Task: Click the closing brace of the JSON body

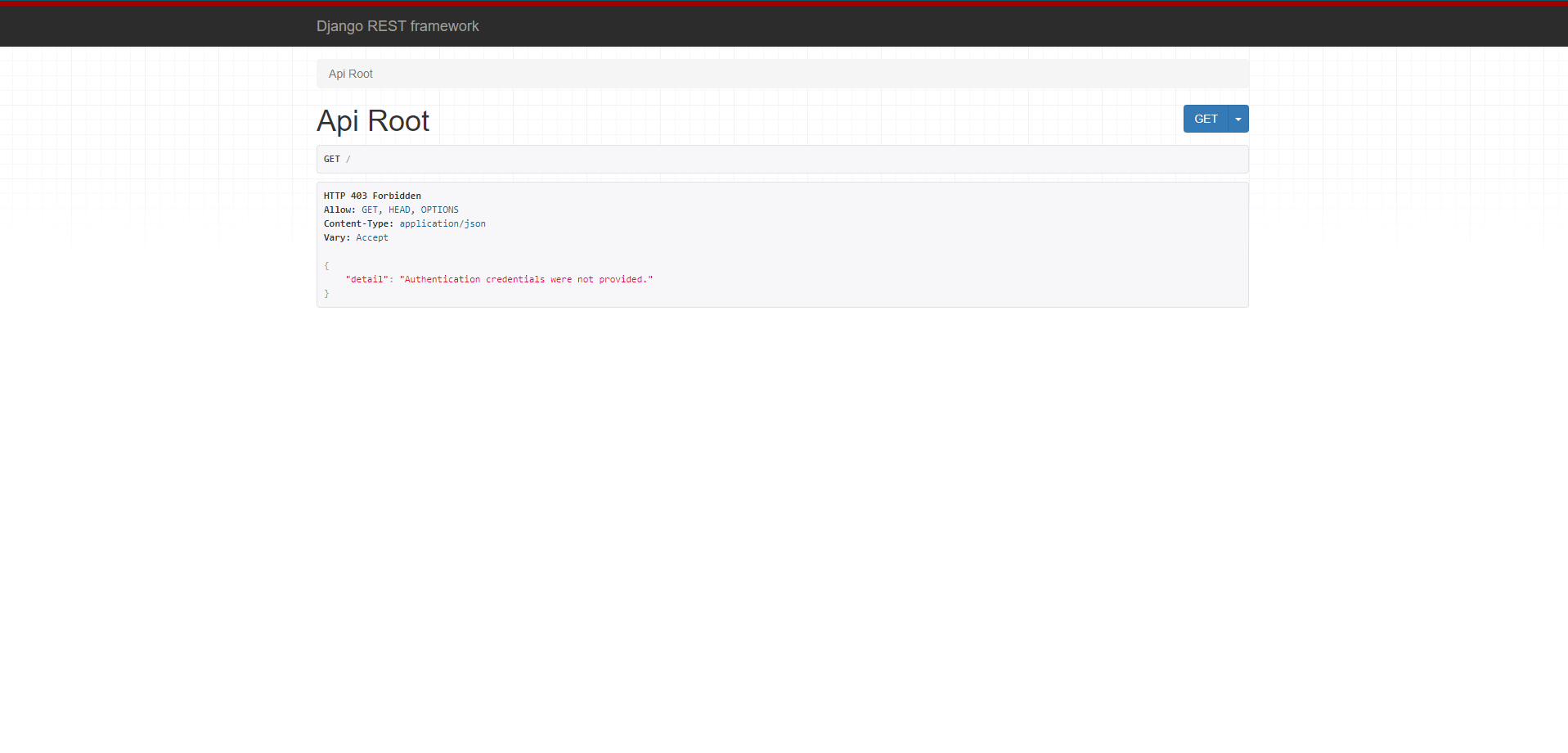Action: (326, 293)
